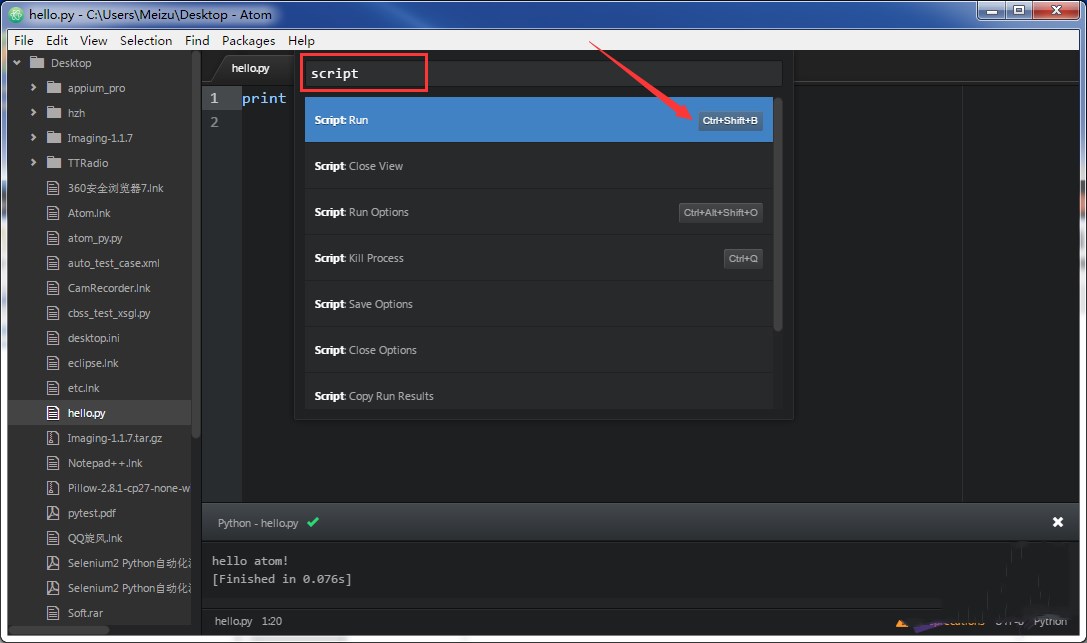Choose Script: Save Options command
The width and height of the screenshot is (1087, 643).
tap(539, 303)
